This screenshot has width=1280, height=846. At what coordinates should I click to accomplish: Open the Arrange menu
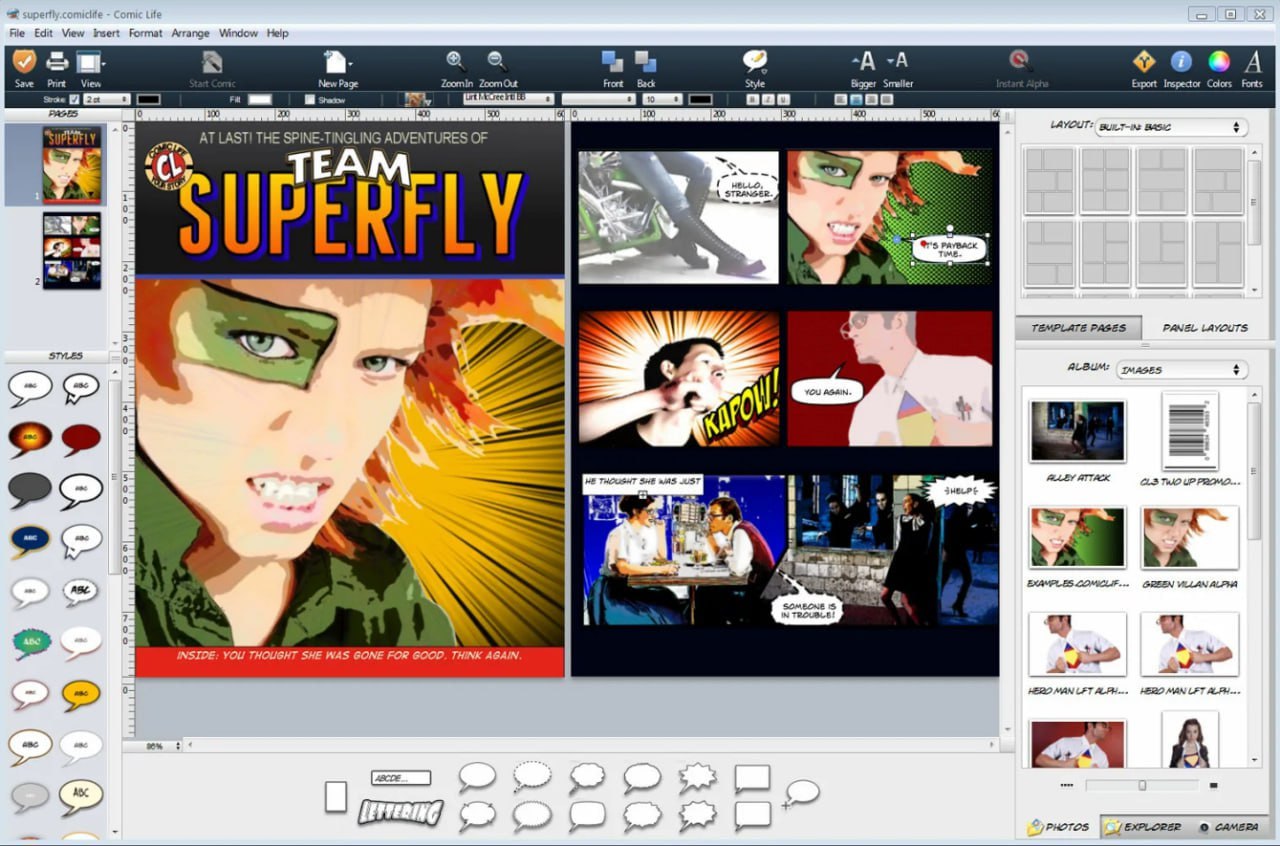(190, 33)
